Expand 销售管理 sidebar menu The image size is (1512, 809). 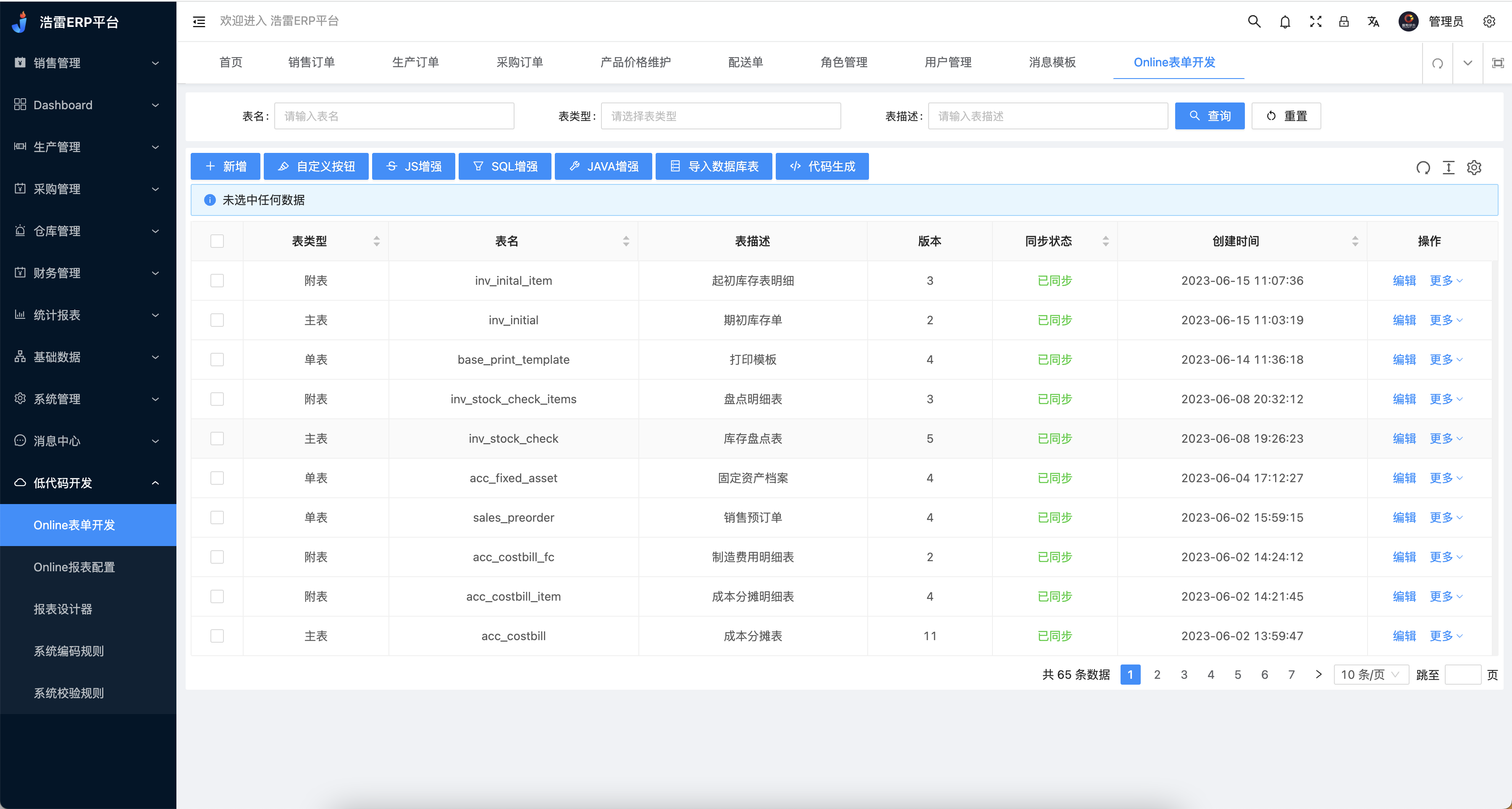(88, 63)
